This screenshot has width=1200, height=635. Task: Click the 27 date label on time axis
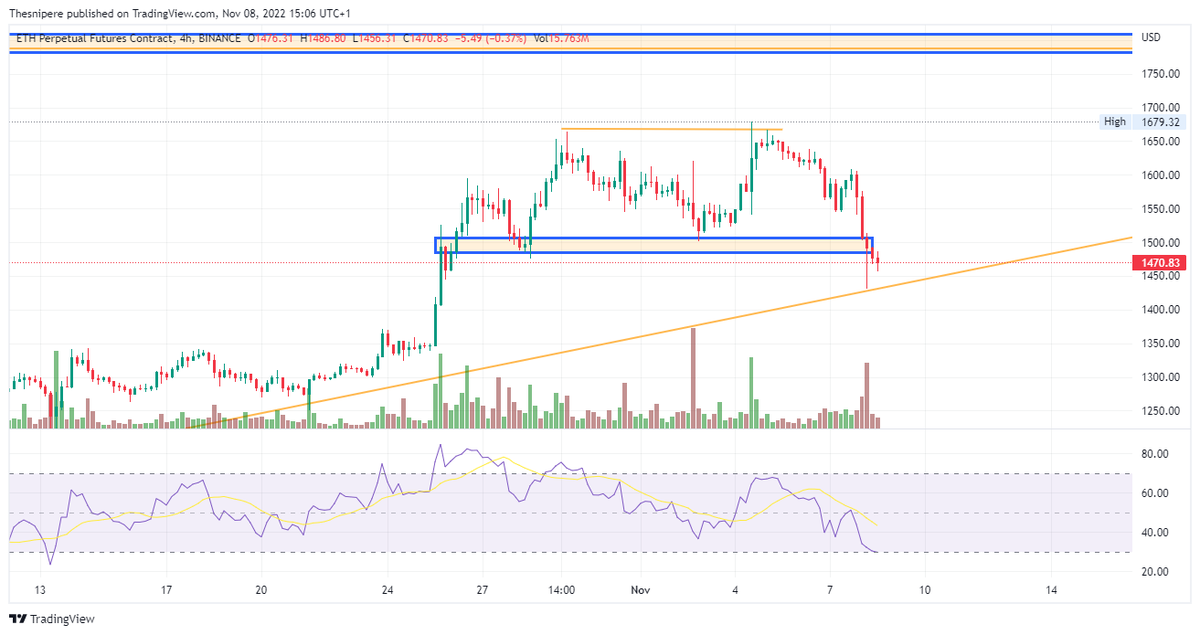pos(482,591)
